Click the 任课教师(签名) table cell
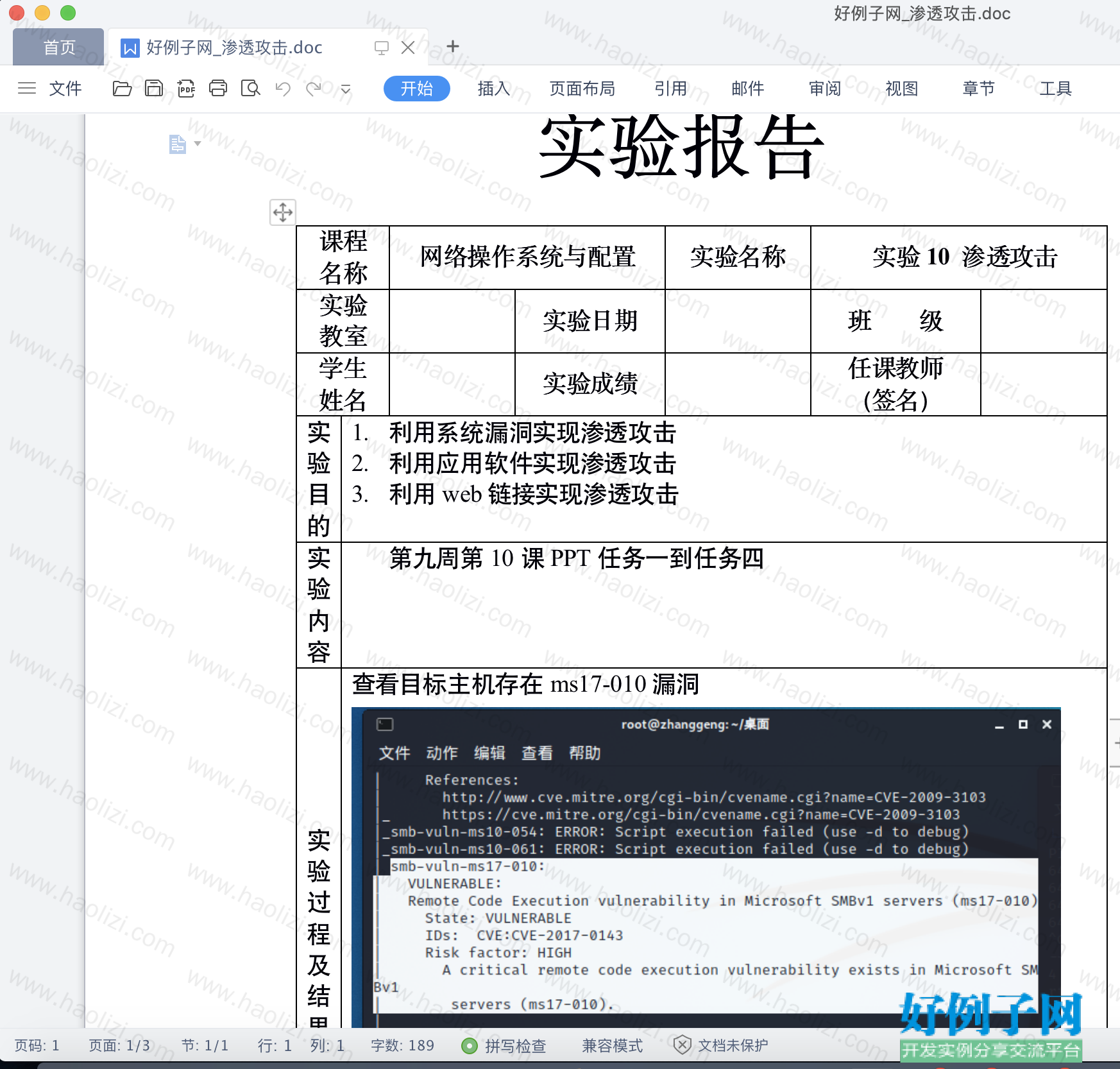This screenshot has height=1069, width=1120. pos(895,384)
